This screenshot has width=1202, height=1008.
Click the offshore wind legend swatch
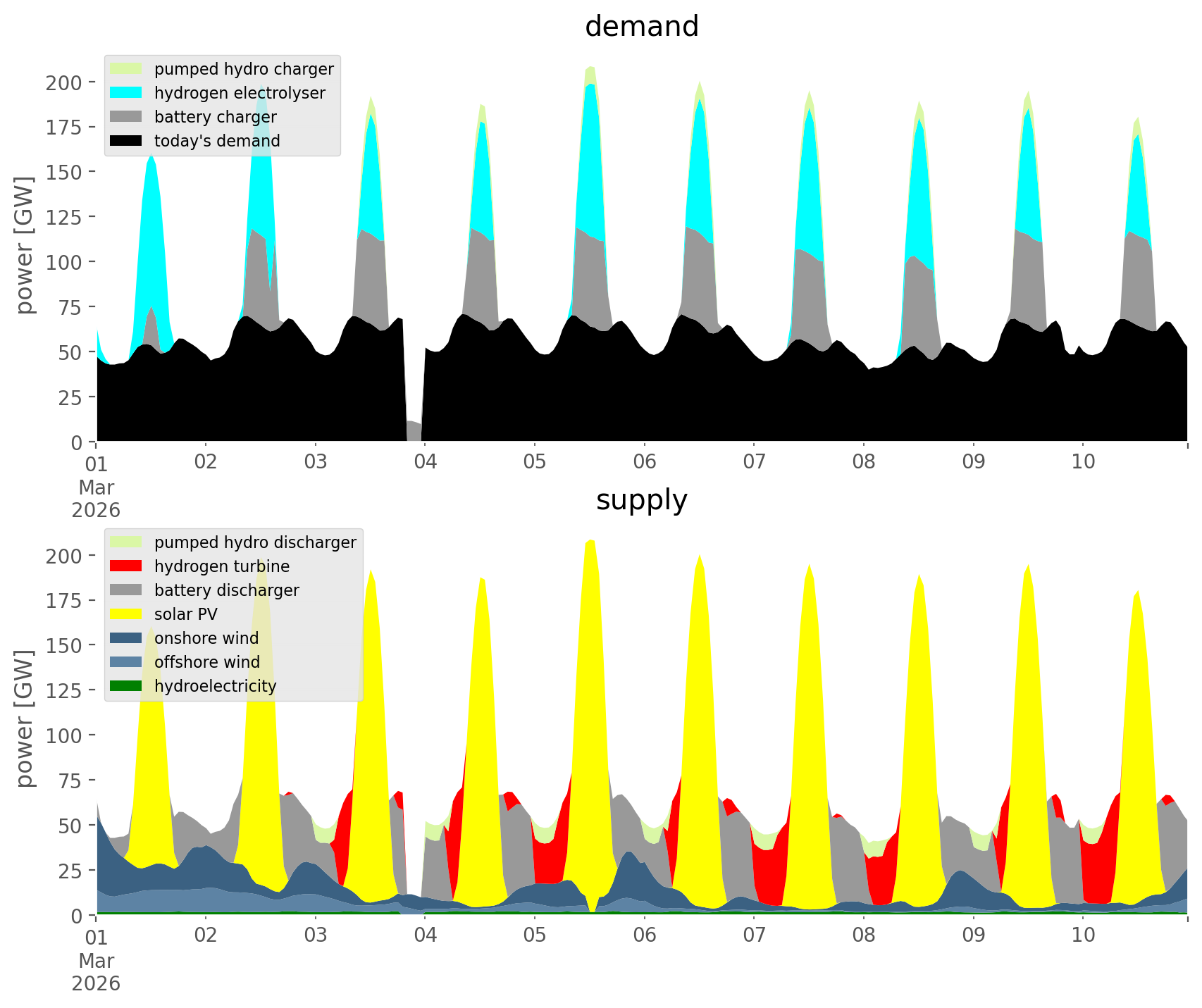126,662
